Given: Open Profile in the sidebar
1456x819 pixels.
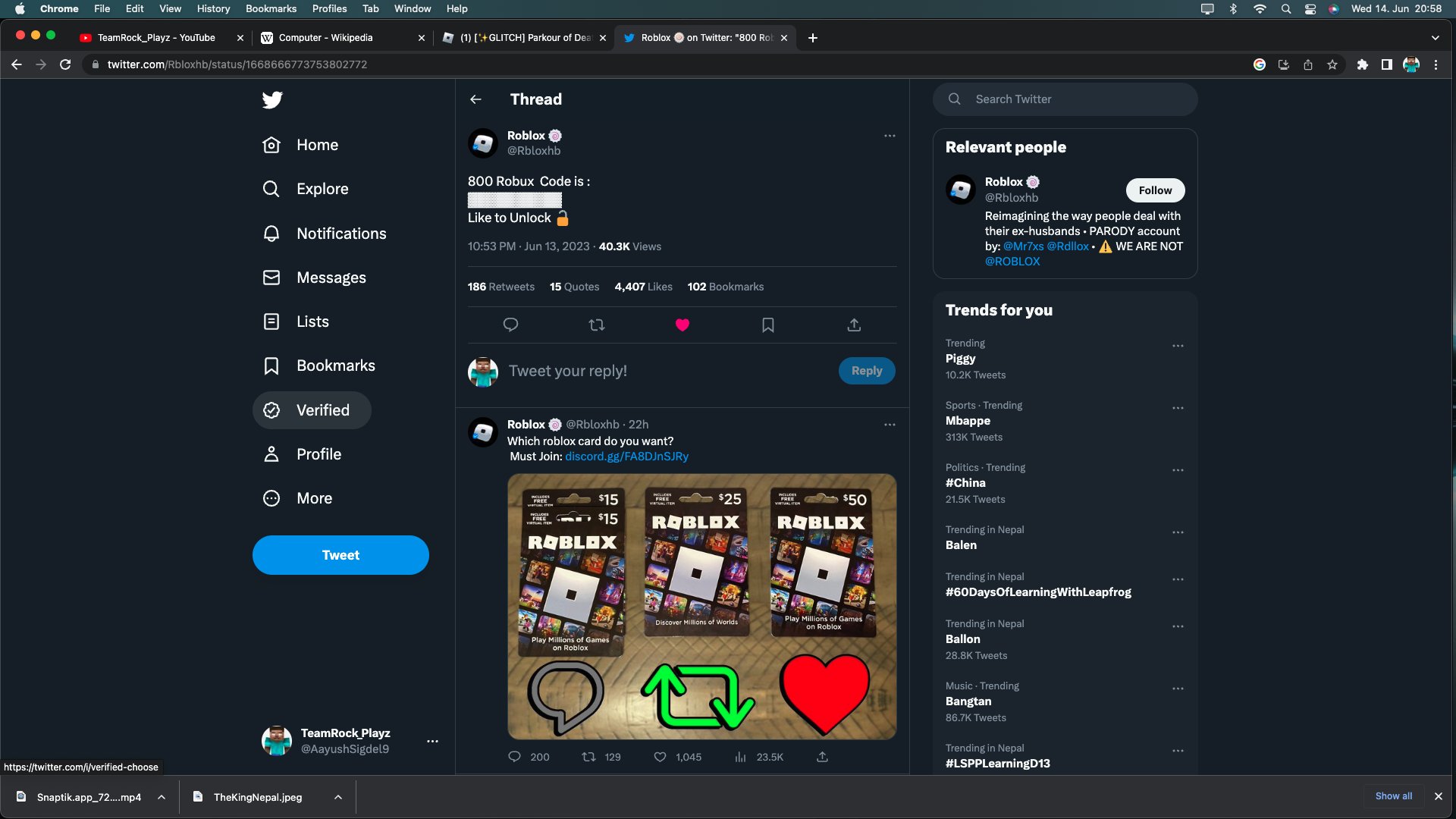Looking at the screenshot, I should click(302, 454).
